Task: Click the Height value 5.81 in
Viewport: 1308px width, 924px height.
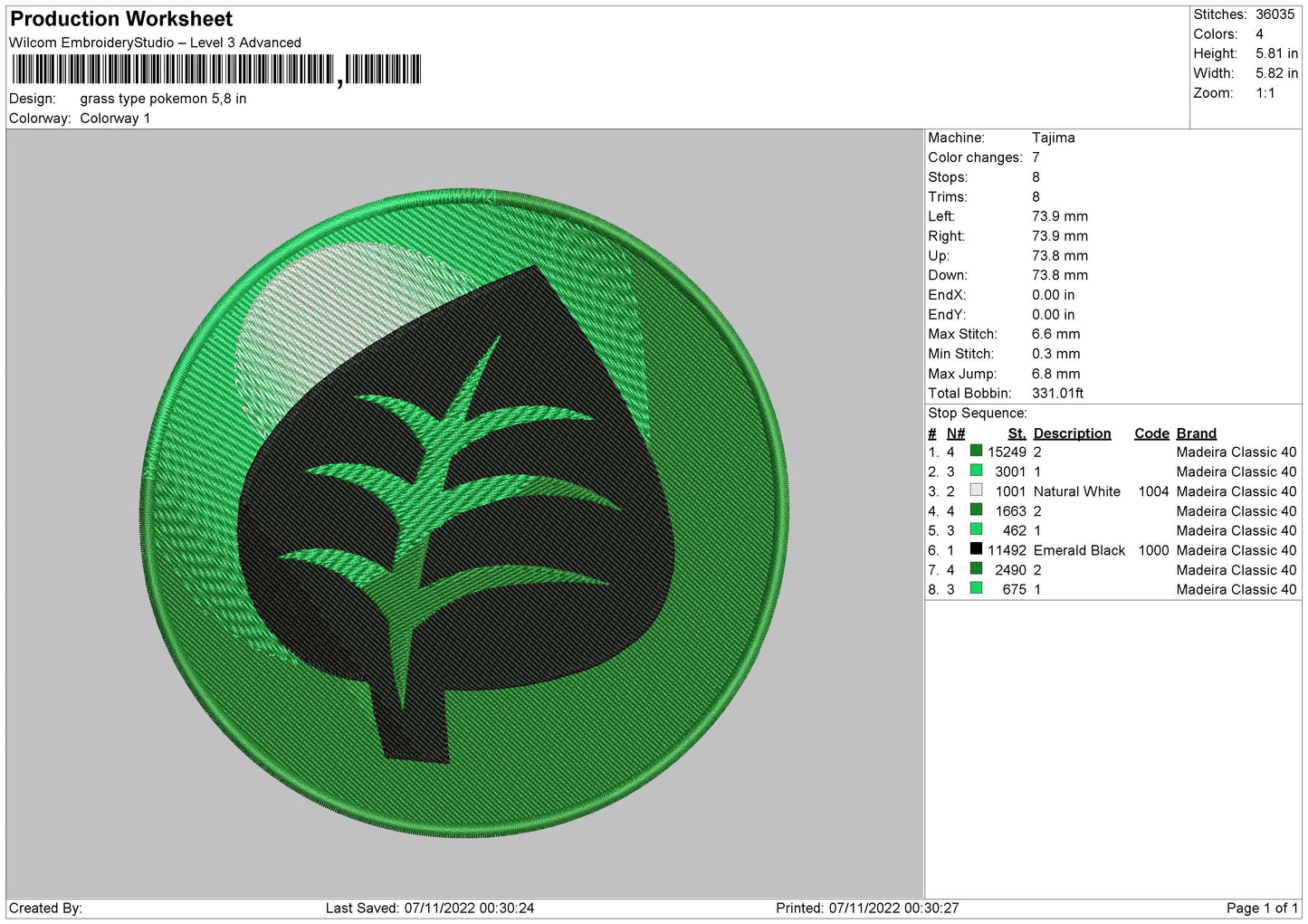Action: click(x=1276, y=53)
